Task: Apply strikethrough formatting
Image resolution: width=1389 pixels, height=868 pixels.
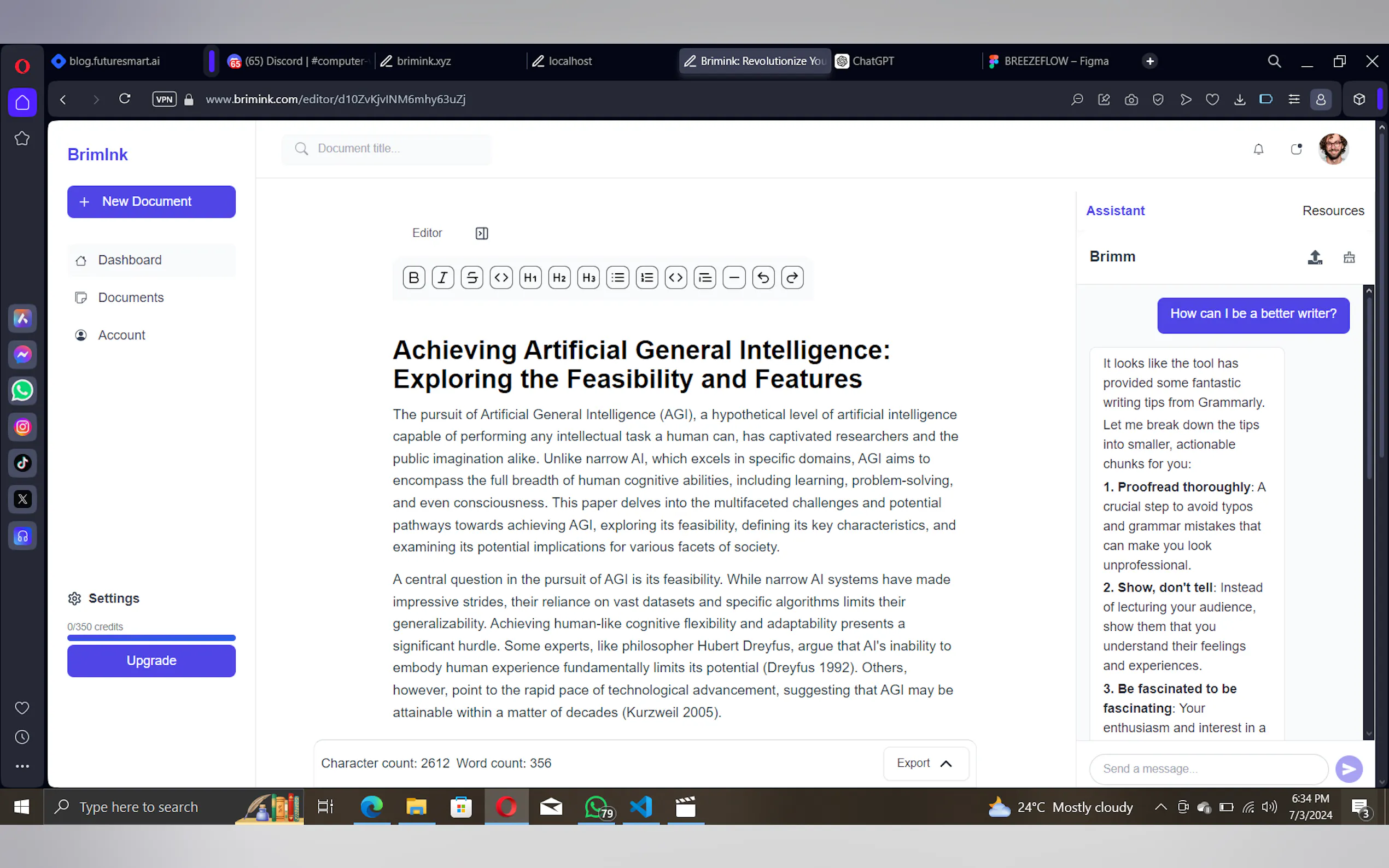Action: 472,278
